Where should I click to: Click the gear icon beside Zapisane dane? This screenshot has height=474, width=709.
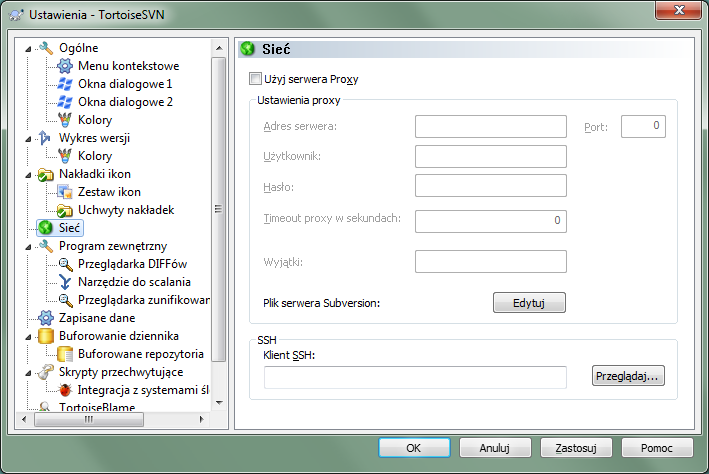pos(46,318)
